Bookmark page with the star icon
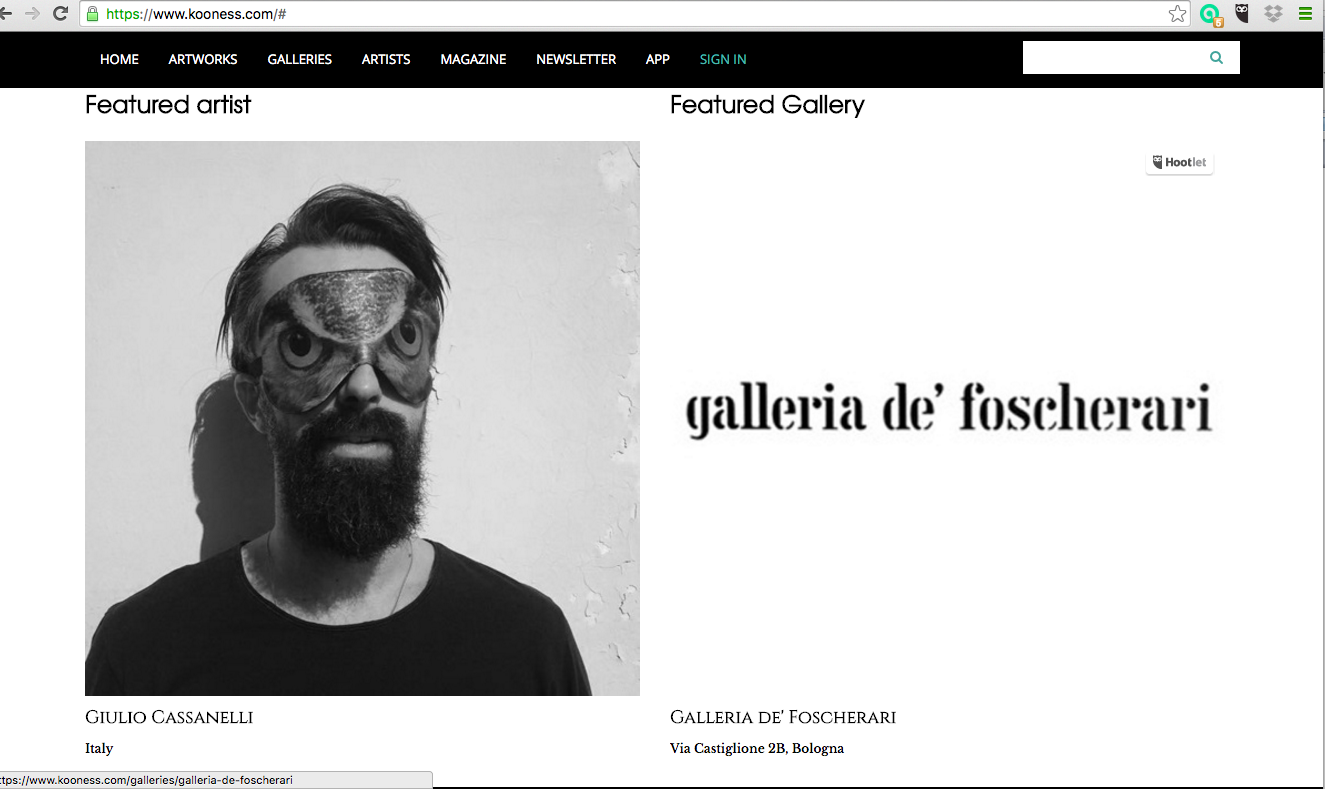Image resolution: width=1325 pixels, height=789 pixels. (1177, 14)
